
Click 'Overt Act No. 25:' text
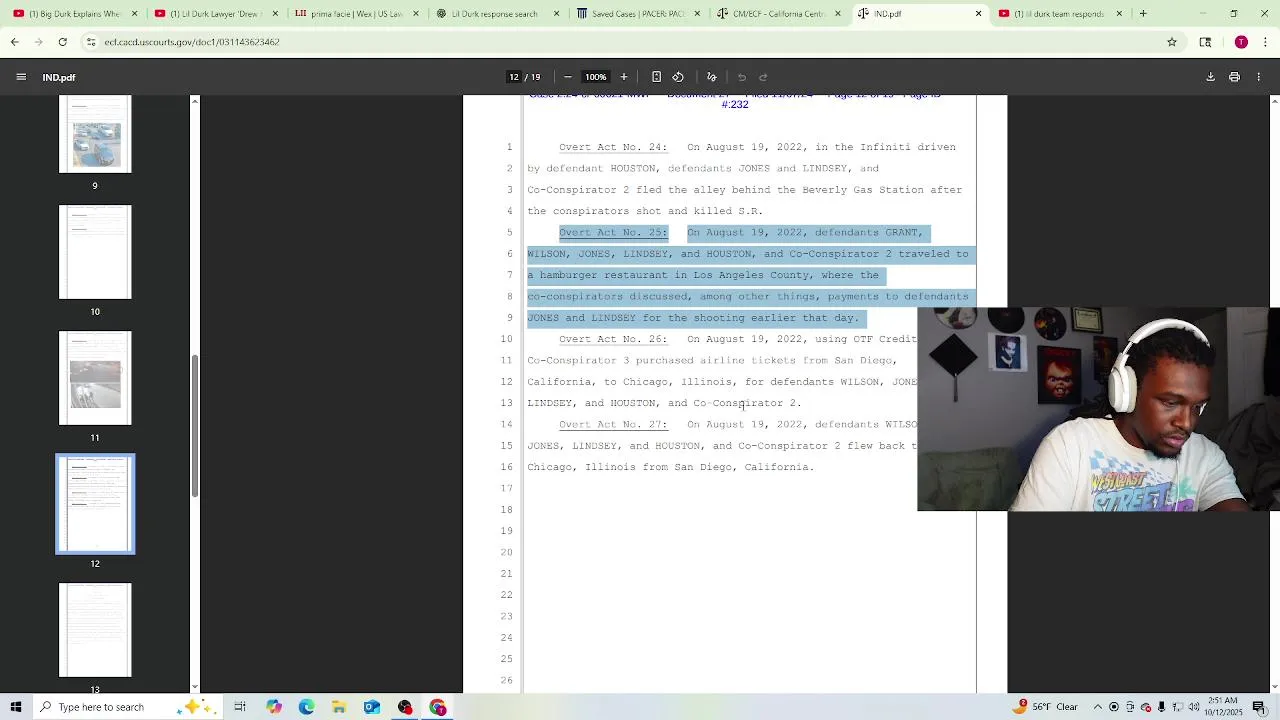coord(612,232)
